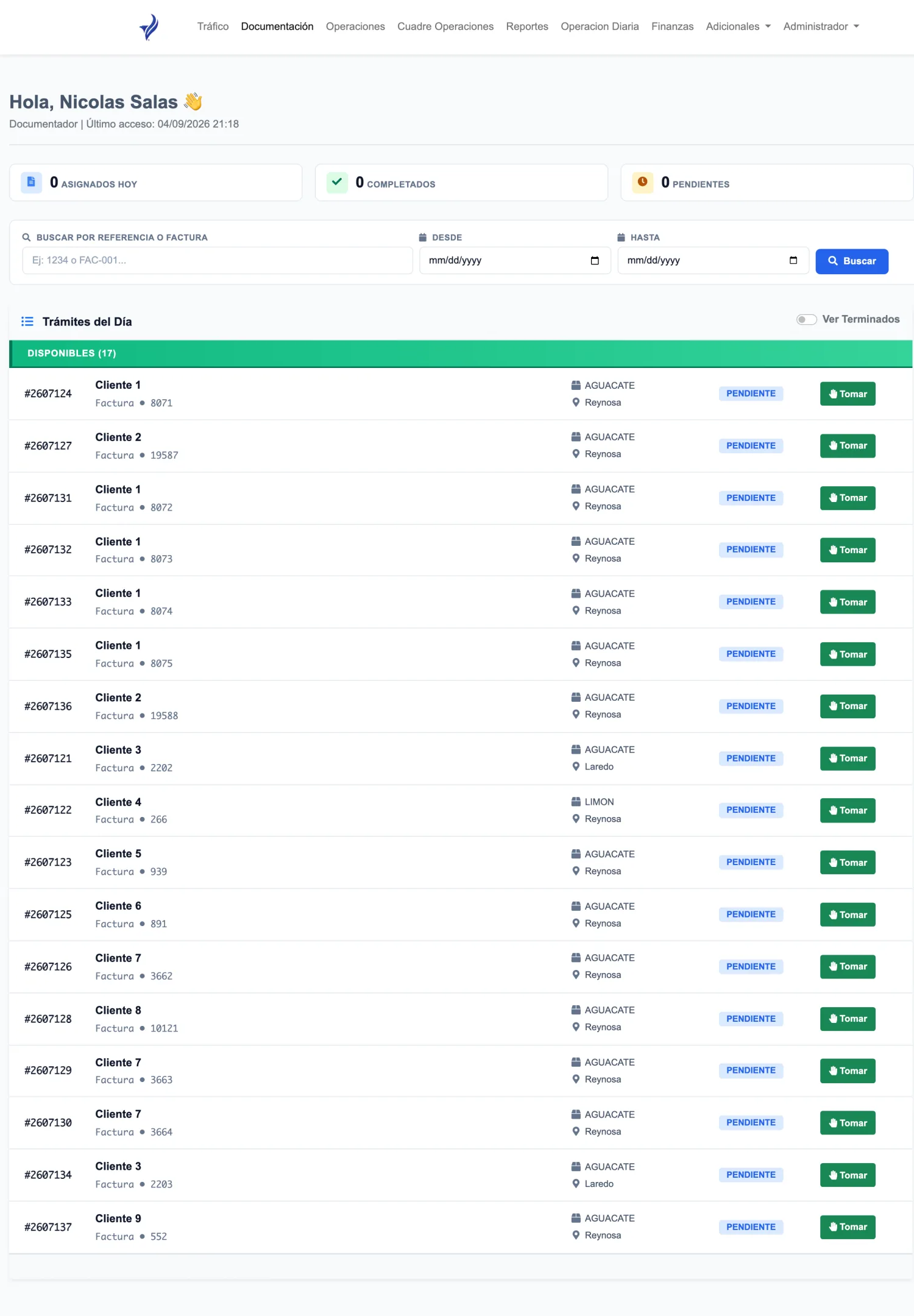The height and width of the screenshot is (1316, 914).
Task: Open Operacion Diaria in the navbar
Action: 600,26
